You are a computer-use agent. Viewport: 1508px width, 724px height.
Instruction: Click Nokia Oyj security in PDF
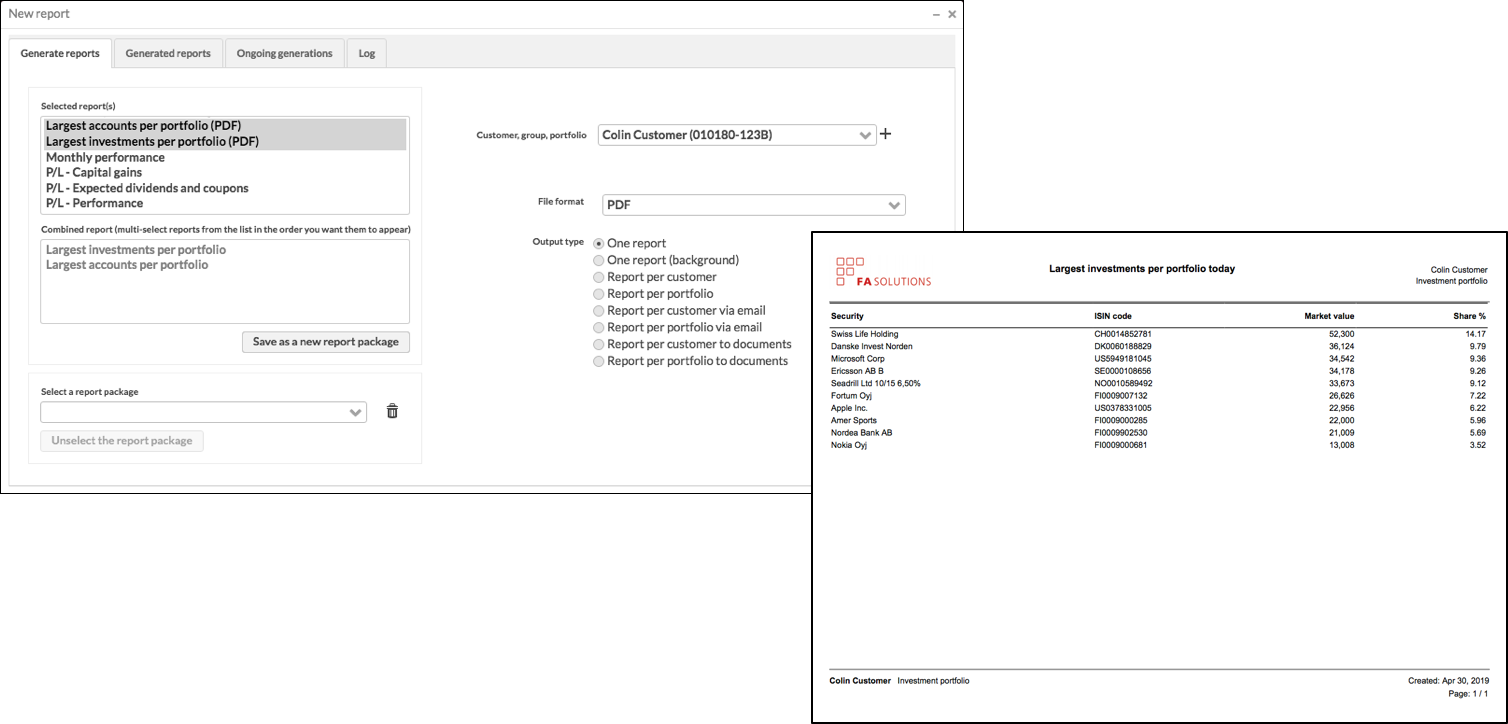(x=849, y=445)
